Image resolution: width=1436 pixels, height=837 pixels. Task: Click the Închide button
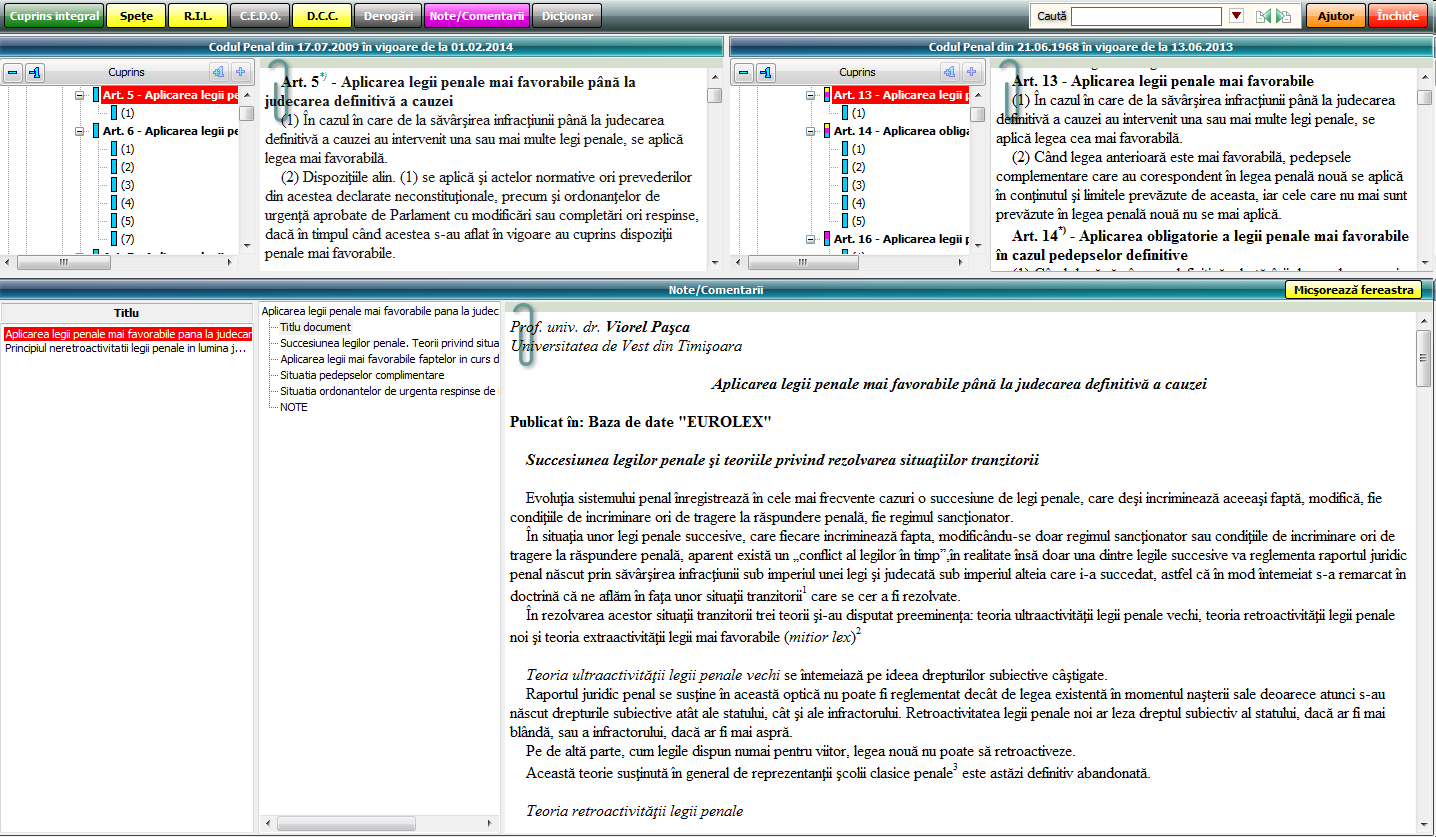pyautogui.click(x=1397, y=16)
